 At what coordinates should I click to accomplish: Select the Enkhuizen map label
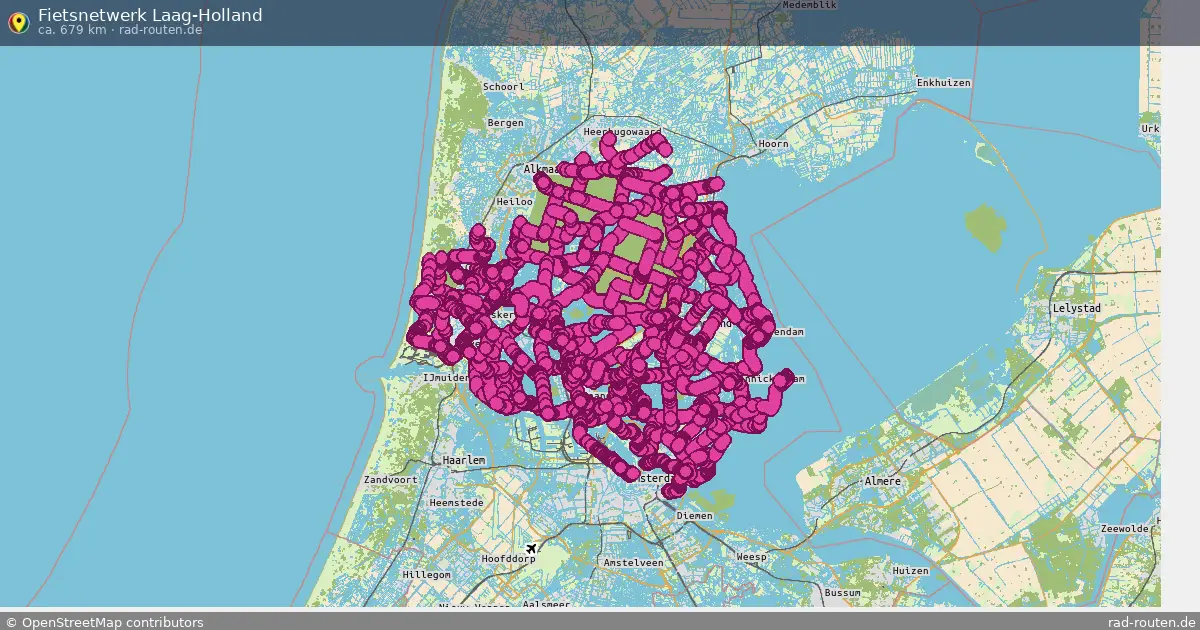tap(943, 83)
